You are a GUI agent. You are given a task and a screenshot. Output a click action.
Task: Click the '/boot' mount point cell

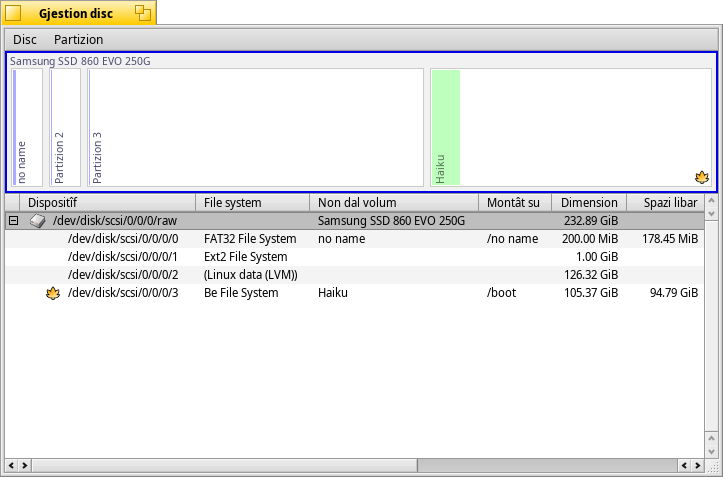501,293
